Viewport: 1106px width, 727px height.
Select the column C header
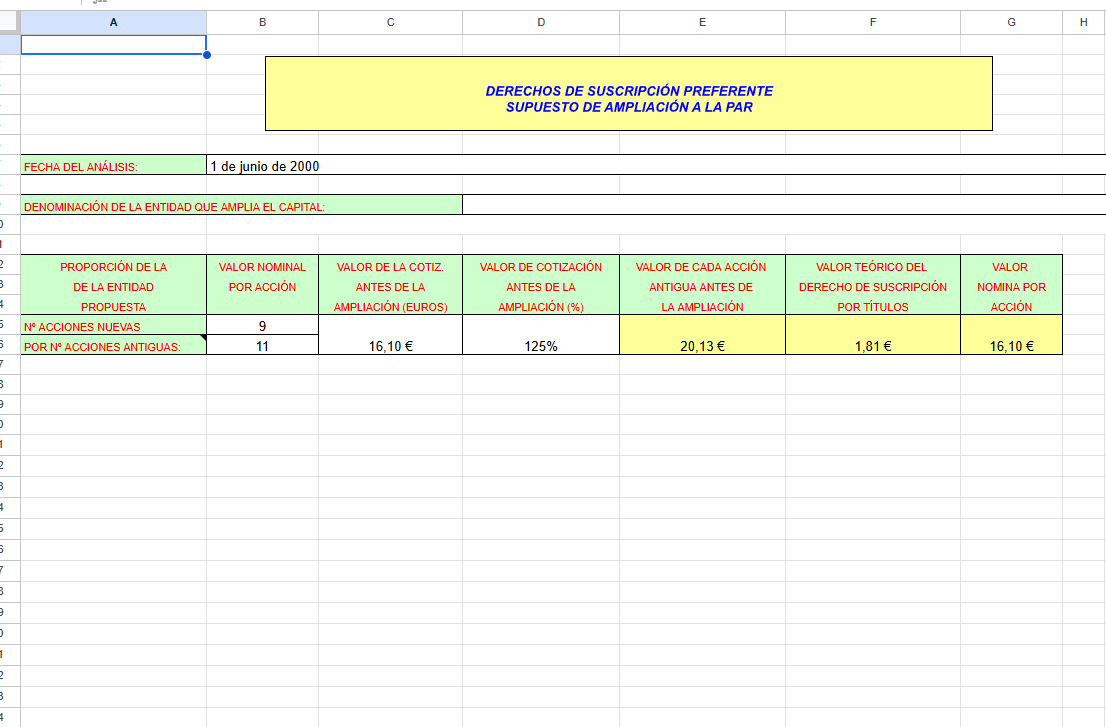click(x=390, y=21)
